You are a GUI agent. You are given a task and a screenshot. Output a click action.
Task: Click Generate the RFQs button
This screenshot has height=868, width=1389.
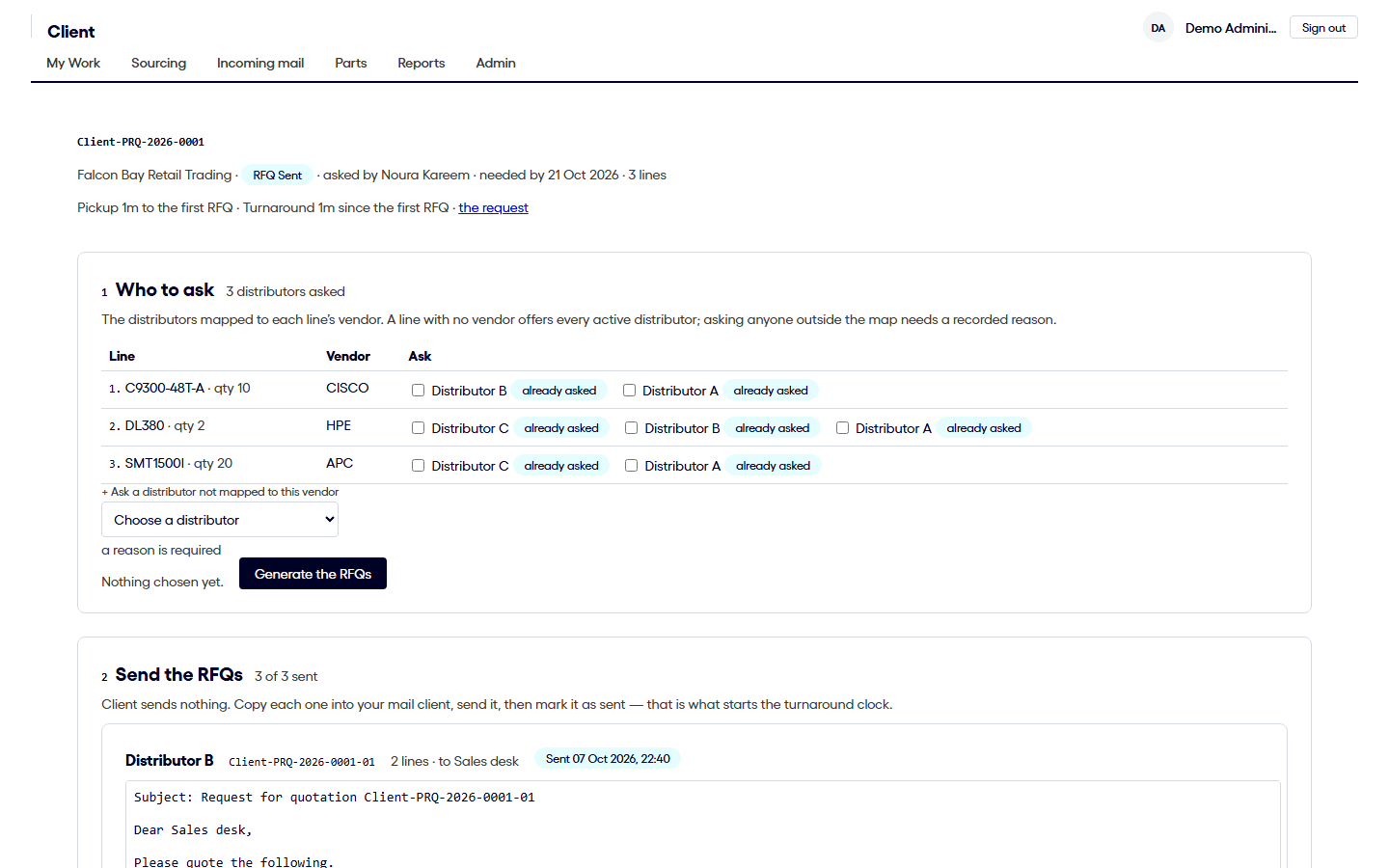(x=313, y=574)
